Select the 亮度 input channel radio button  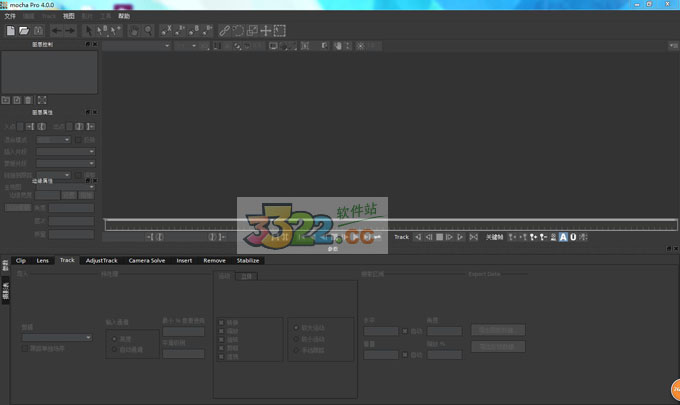[113, 338]
